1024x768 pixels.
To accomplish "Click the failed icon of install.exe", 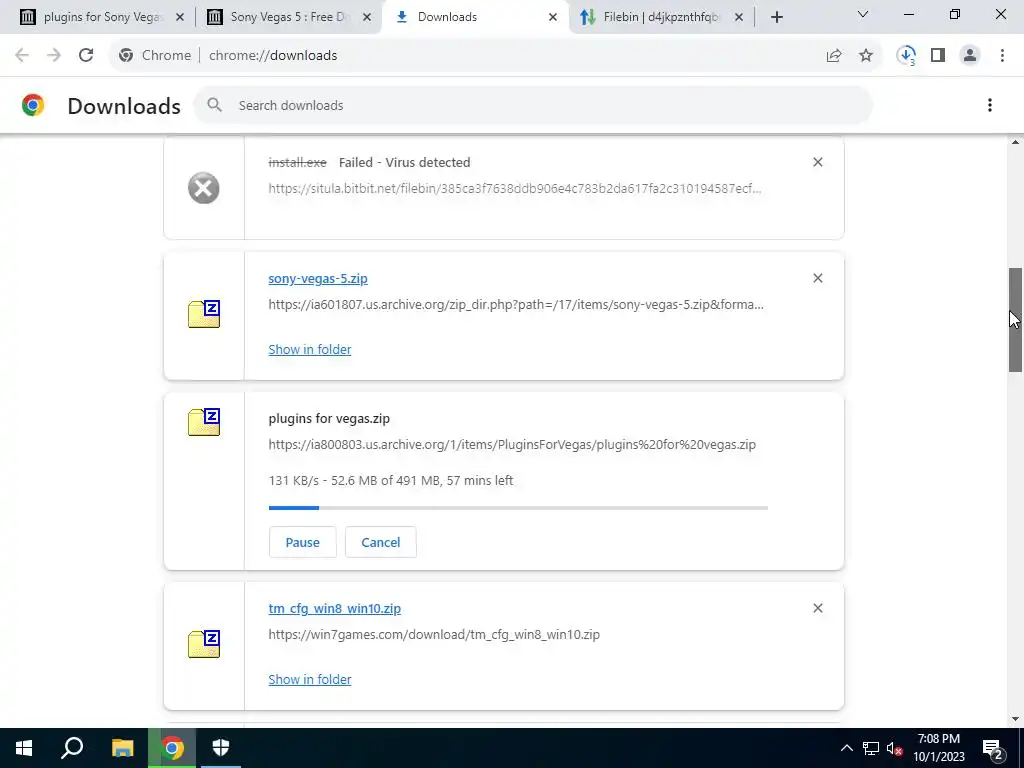I will click(204, 188).
